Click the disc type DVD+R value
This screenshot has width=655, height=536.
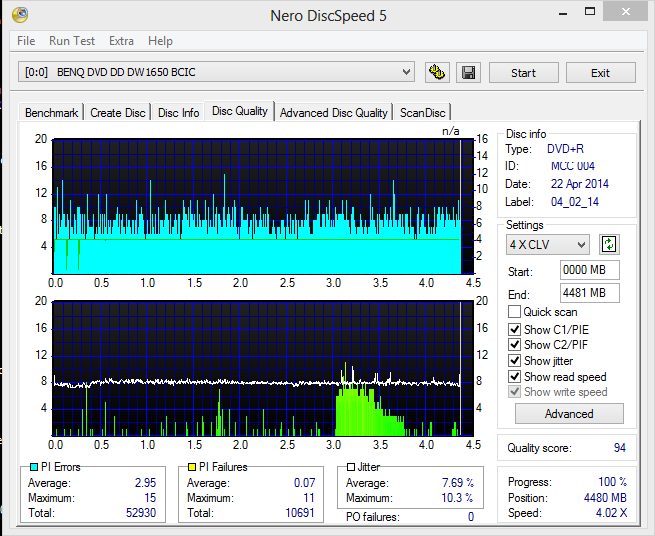pos(565,149)
